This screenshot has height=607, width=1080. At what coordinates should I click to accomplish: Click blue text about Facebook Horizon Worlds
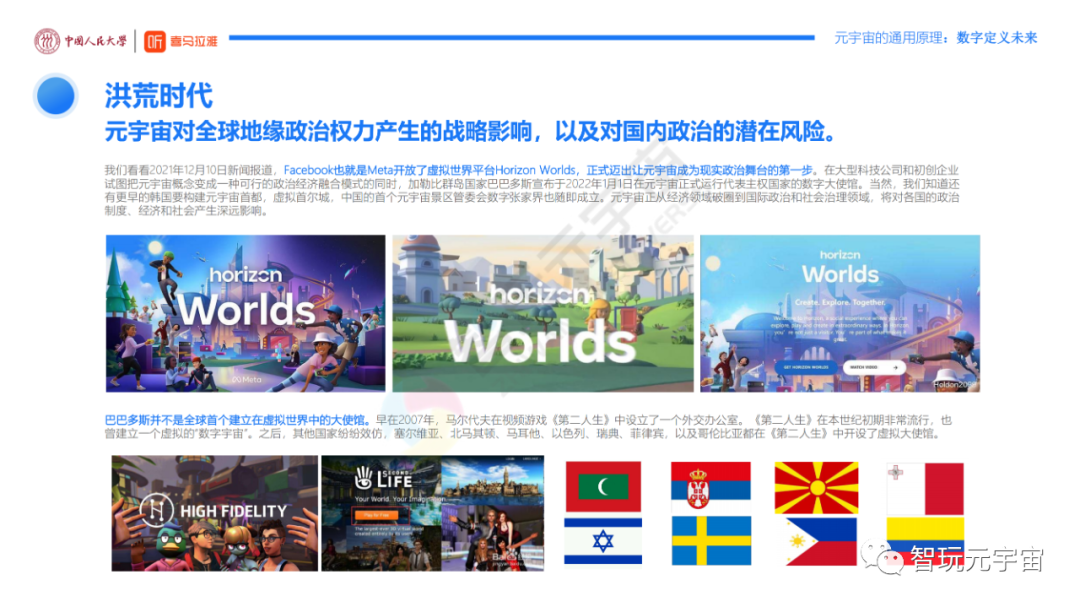click(548, 169)
